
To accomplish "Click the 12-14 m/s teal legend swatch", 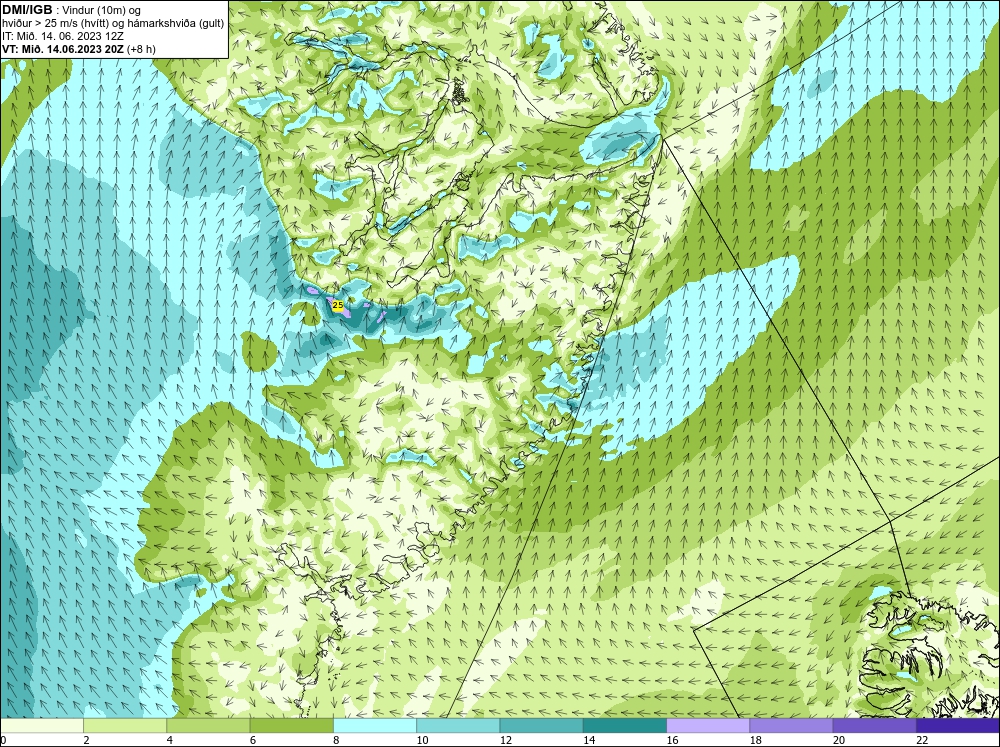I will [x=541, y=726].
